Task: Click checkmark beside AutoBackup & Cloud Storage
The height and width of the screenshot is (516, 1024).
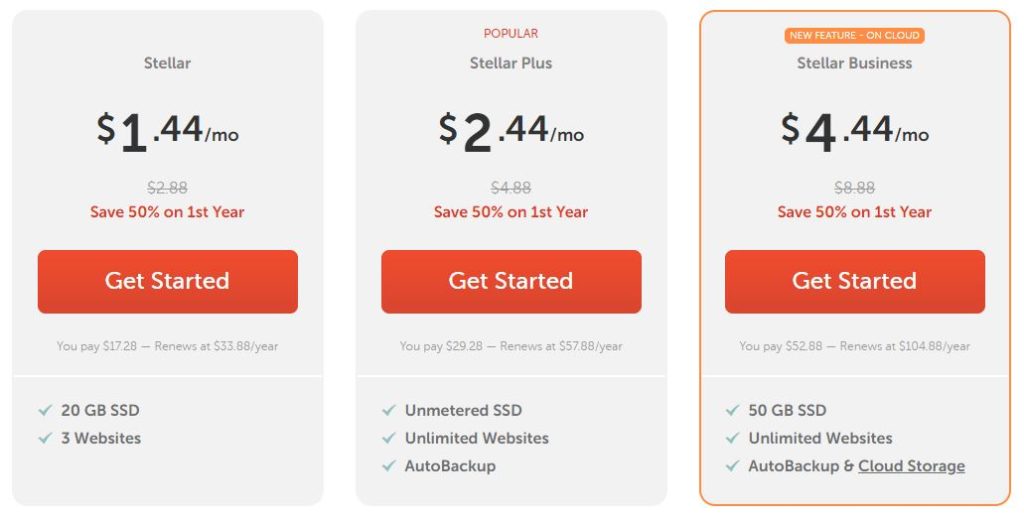Action: pyautogui.click(x=732, y=466)
